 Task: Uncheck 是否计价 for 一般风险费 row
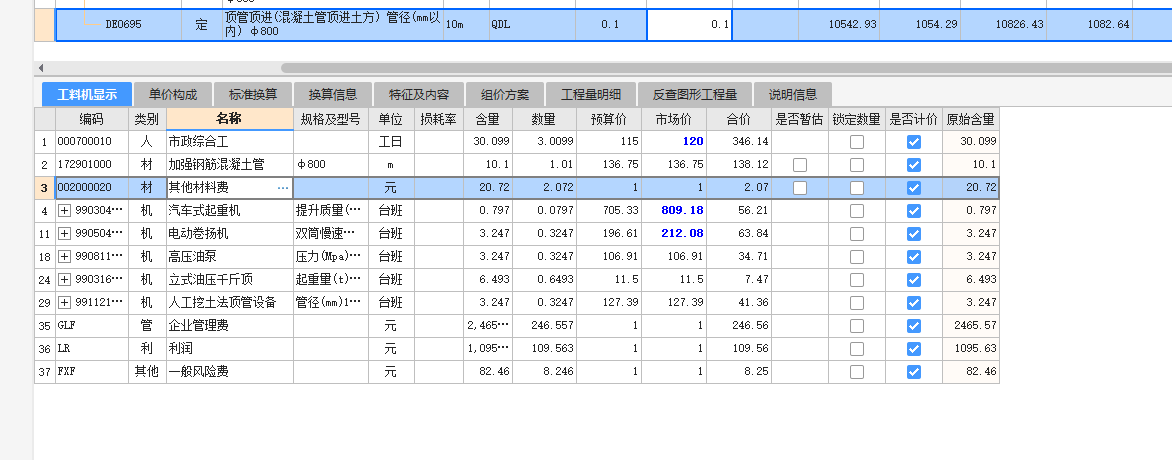point(913,372)
